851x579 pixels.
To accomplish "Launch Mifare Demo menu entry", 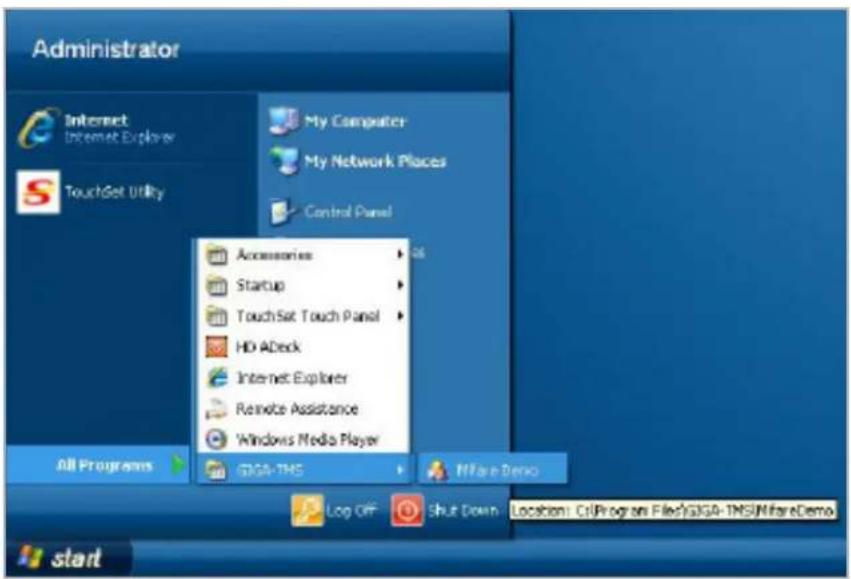I will click(493, 470).
